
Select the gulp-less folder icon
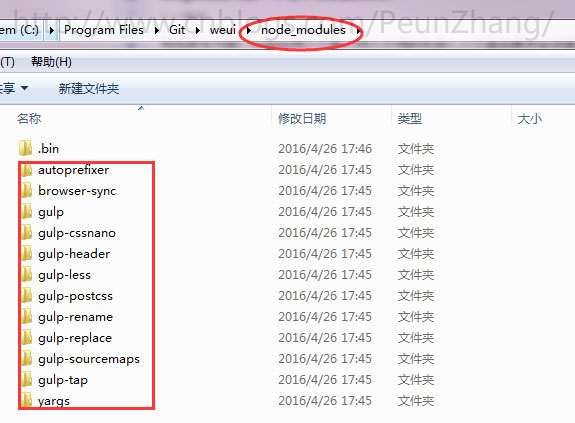coord(26,275)
